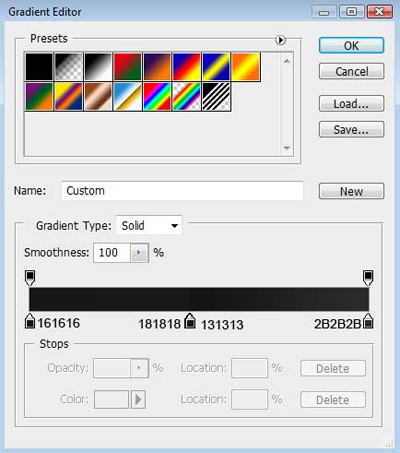Choose the orange-yellow-orange gradient preset
The width and height of the screenshot is (400, 453).
245,67
